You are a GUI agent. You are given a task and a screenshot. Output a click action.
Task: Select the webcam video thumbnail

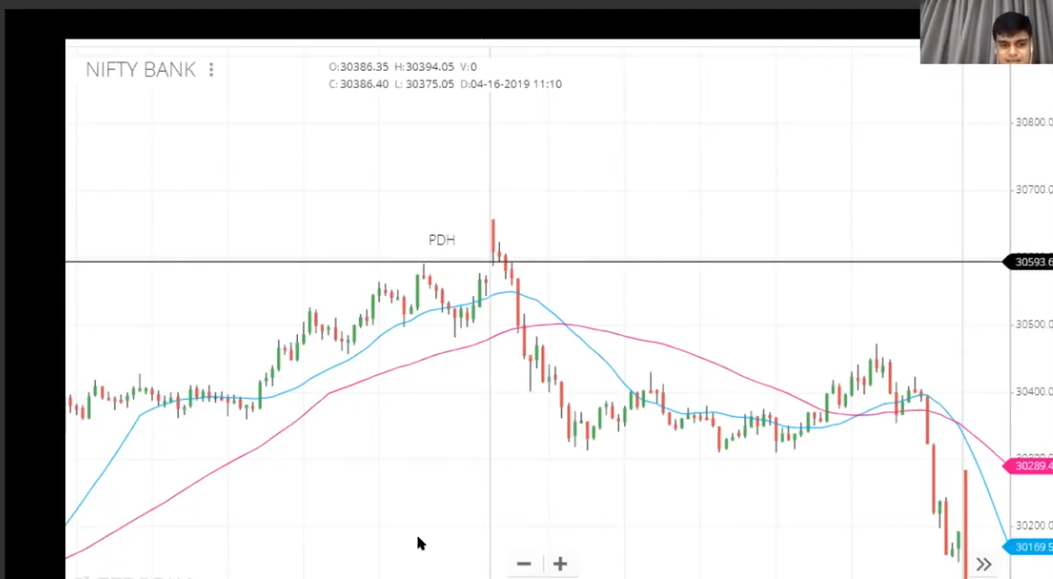(986, 32)
